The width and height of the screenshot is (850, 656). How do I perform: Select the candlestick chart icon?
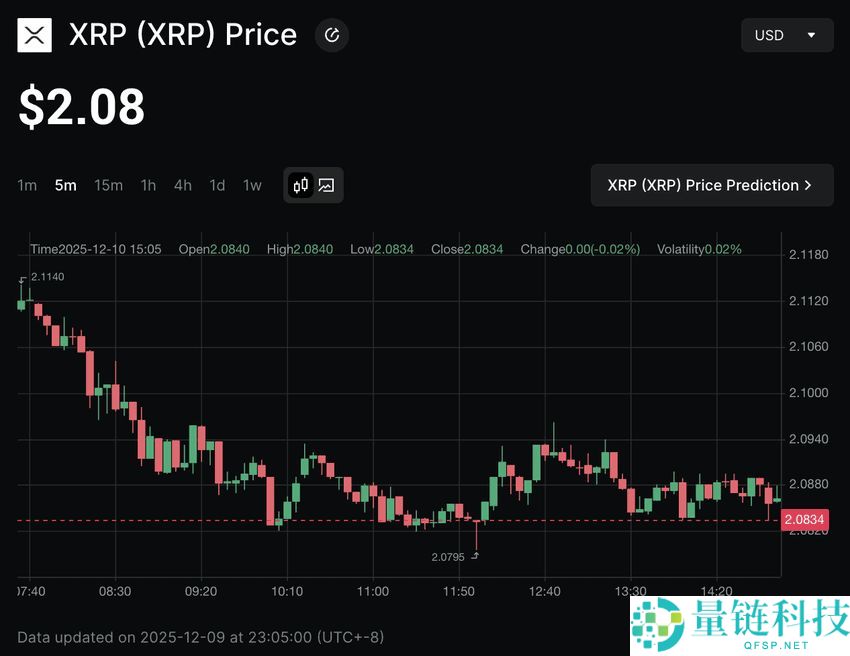click(300, 185)
